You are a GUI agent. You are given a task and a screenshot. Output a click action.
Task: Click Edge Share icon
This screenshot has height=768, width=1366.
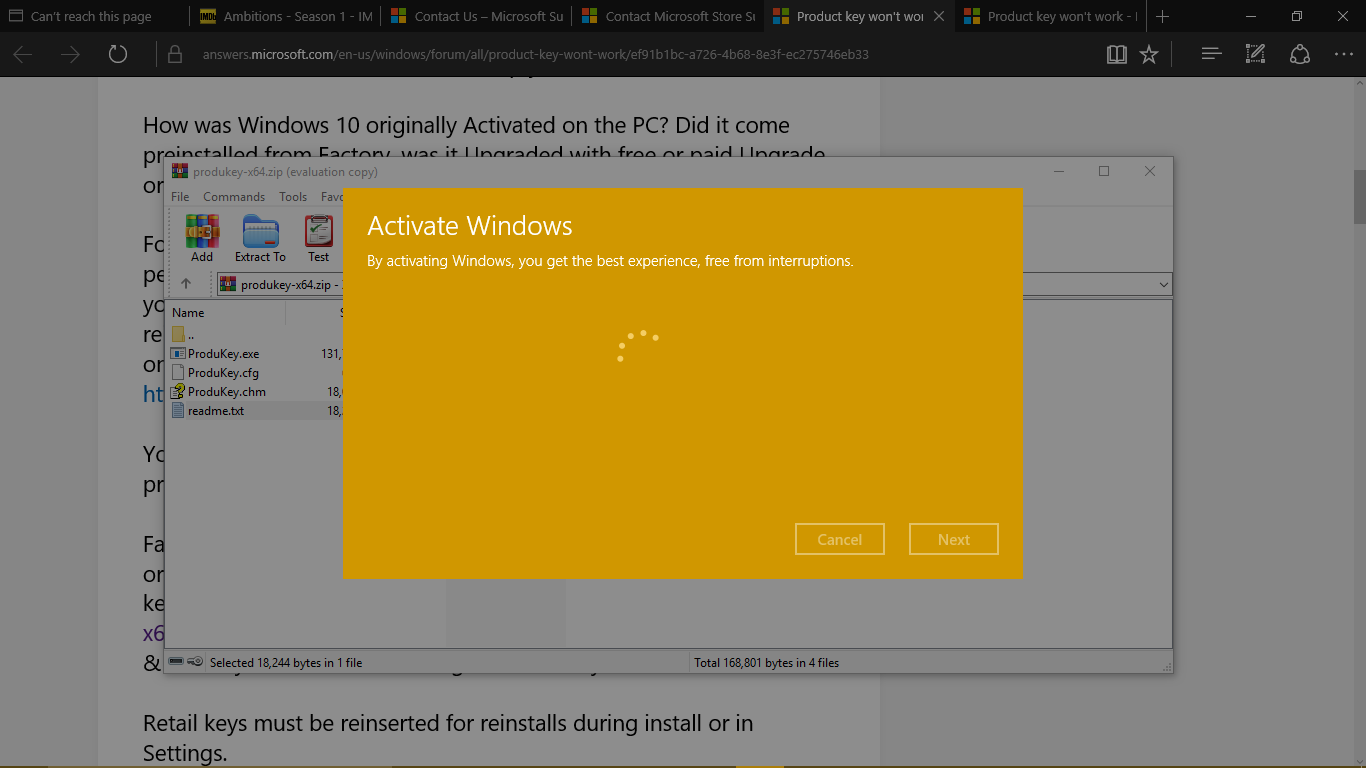pyautogui.click(x=1299, y=54)
